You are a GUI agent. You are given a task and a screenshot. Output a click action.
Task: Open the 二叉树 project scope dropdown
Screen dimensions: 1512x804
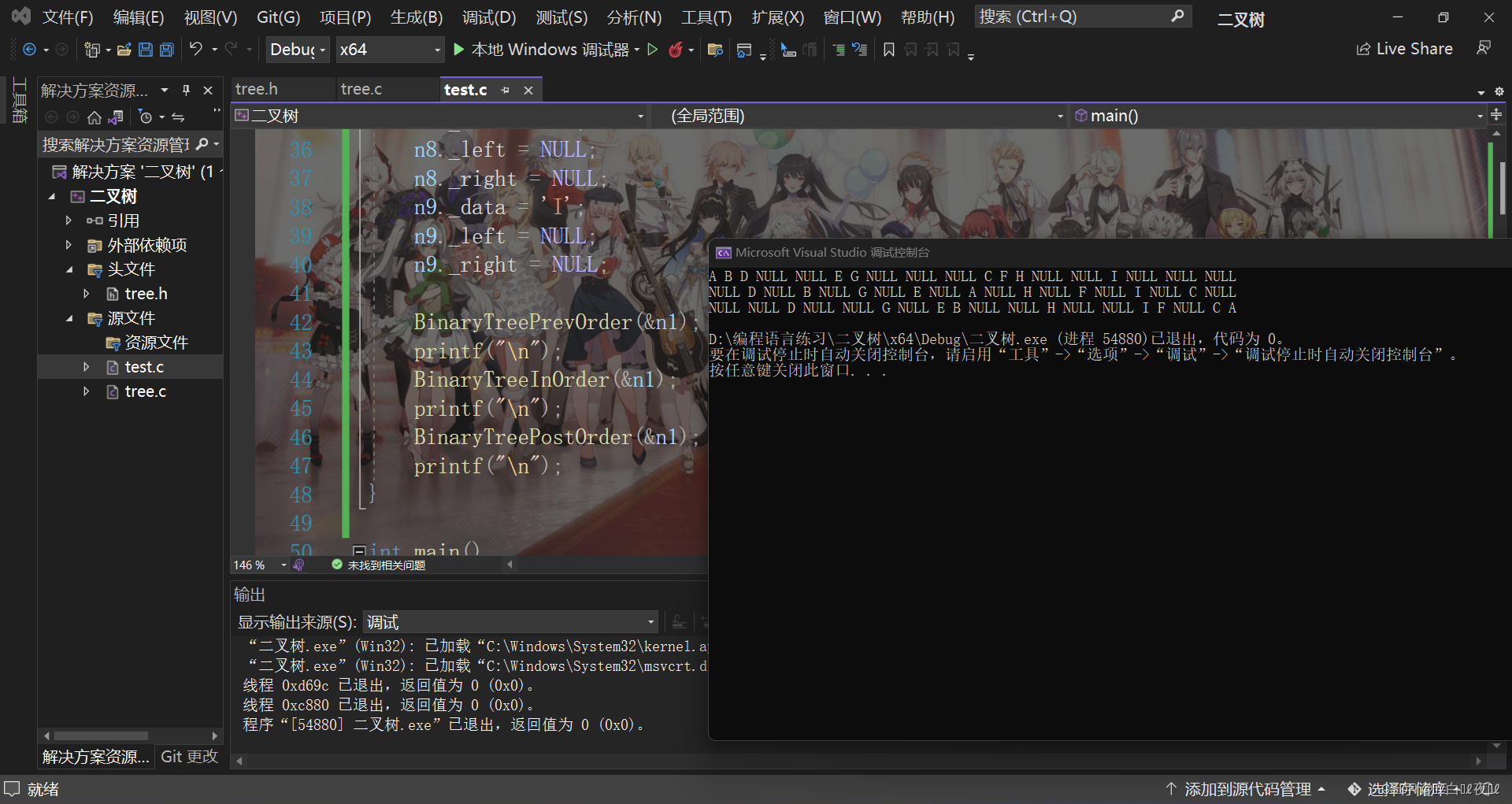point(440,116)
